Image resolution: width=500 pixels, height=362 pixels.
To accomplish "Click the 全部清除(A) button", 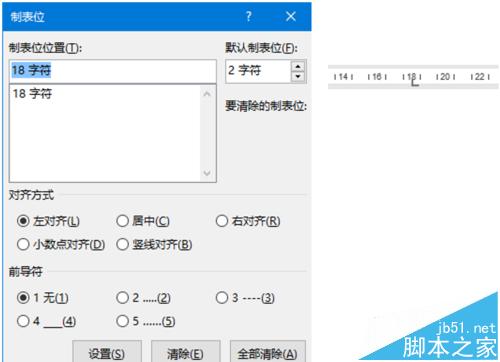I will 268,353.
